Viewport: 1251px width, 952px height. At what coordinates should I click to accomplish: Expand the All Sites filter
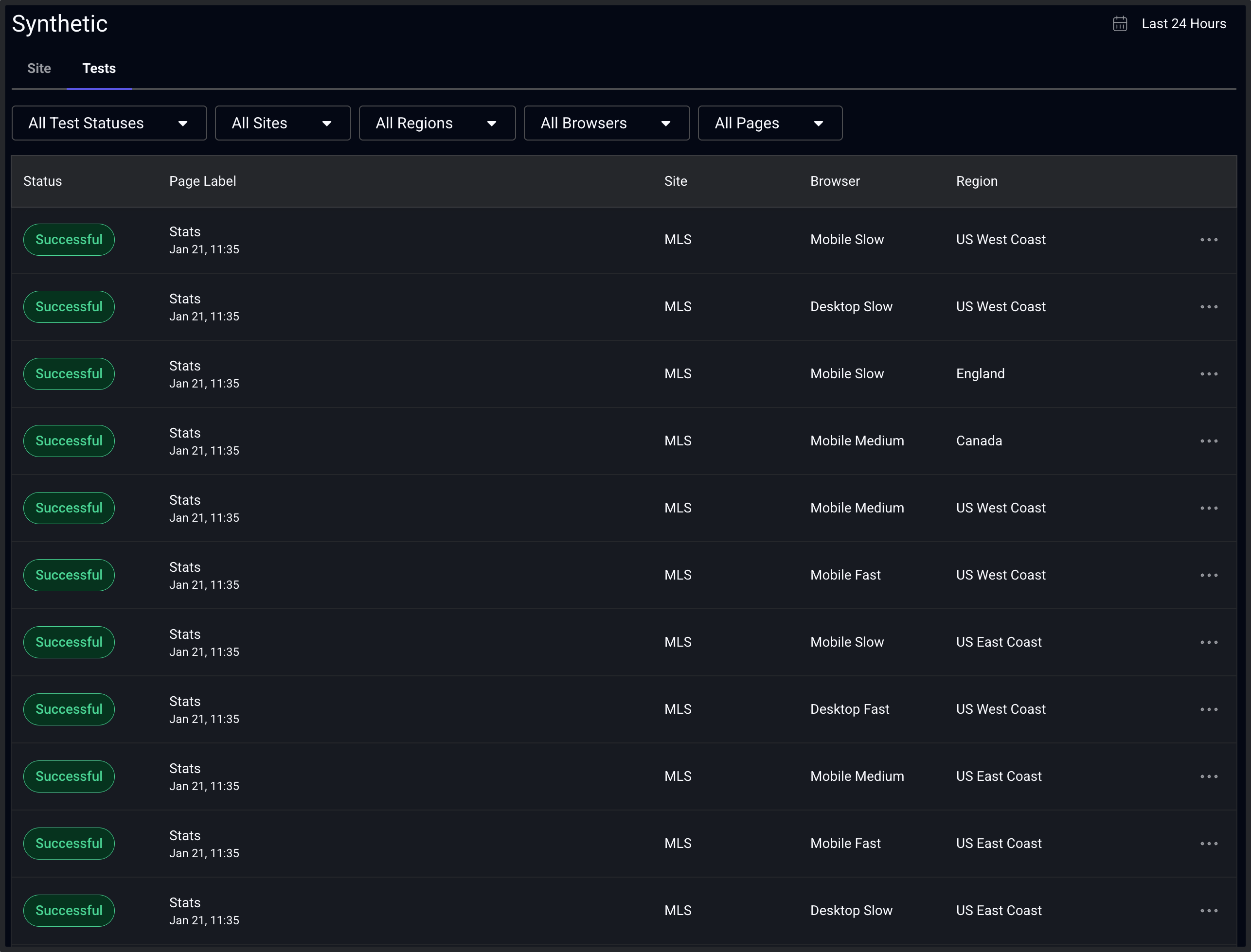(x=282, y=123)
